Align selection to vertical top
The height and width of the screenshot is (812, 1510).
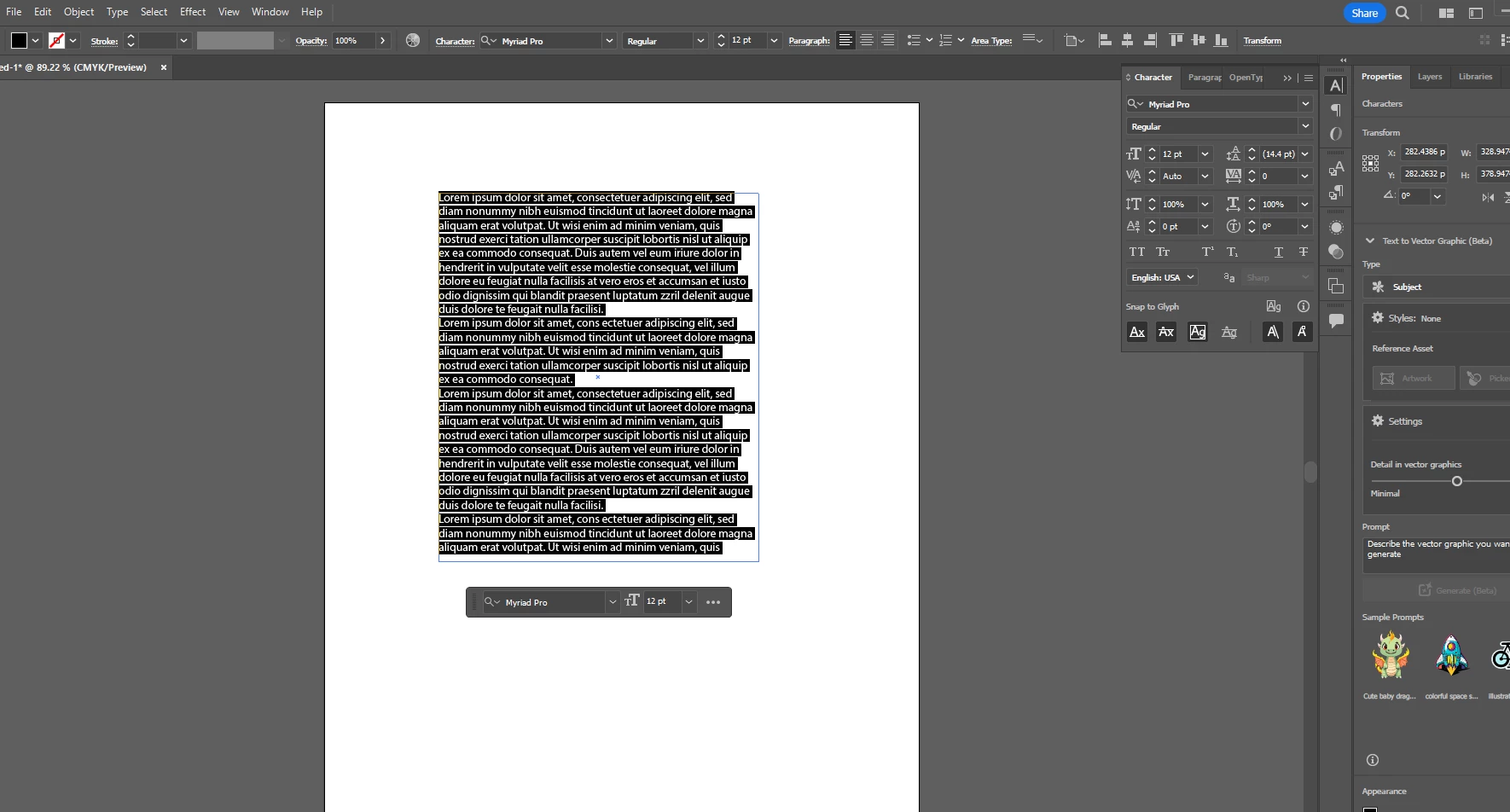(1176, 40)
